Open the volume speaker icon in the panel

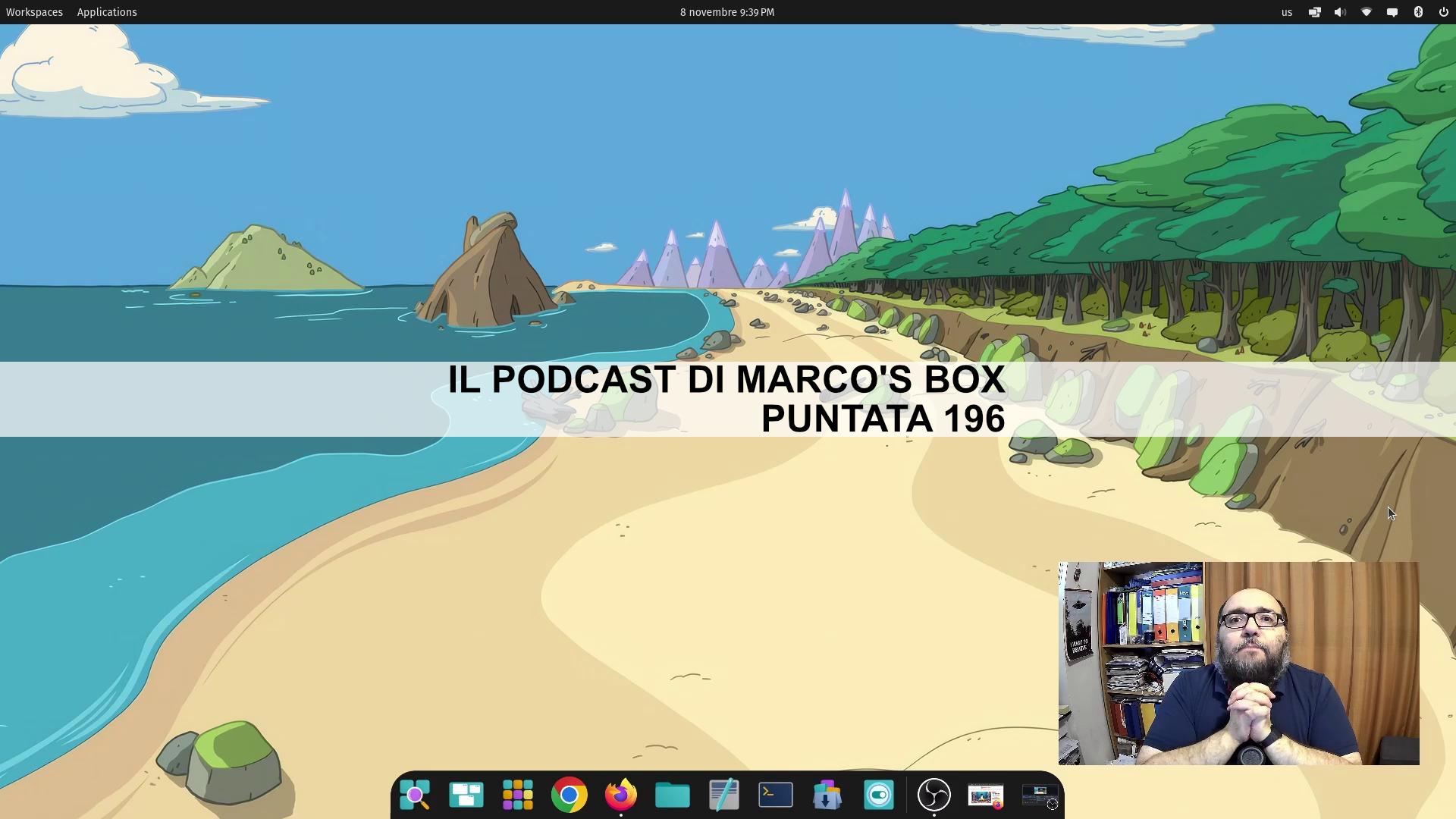[x=1341, y=12]
